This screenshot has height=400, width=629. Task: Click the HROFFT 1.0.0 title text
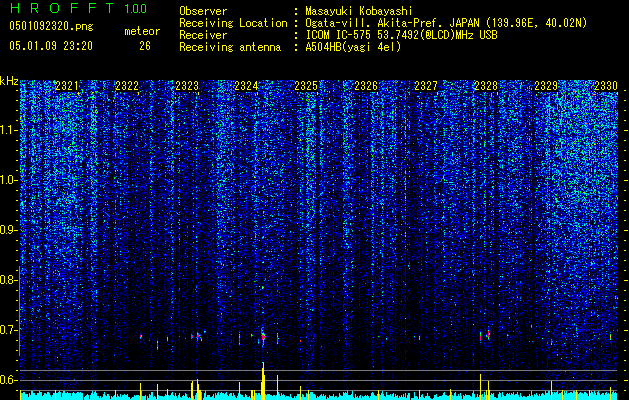click(78, 8)
